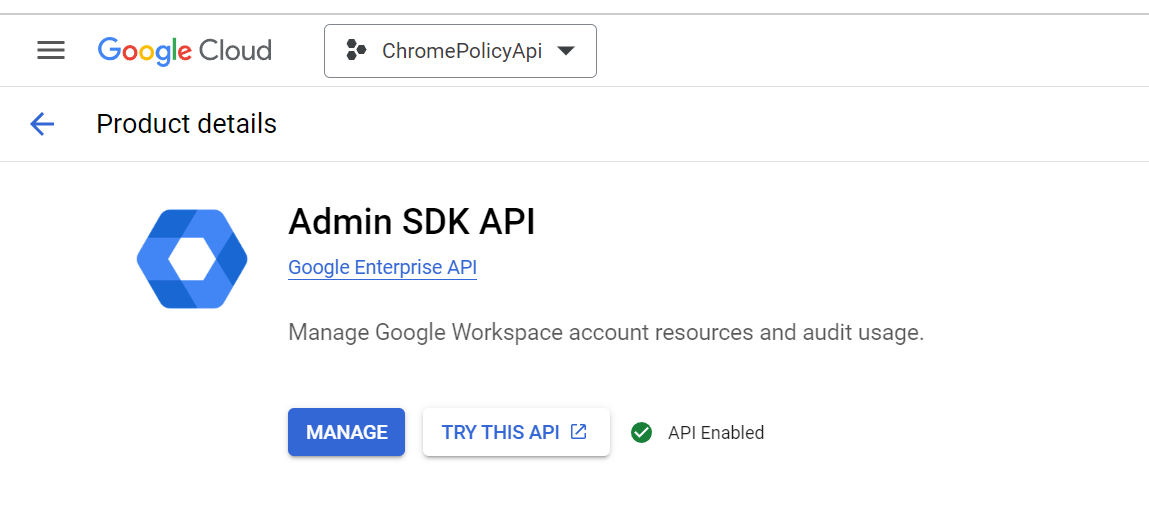Open the ChromePolicyApi project picker
The height and width of the screenshot is (532, 1149).
(x=461, y=50)
